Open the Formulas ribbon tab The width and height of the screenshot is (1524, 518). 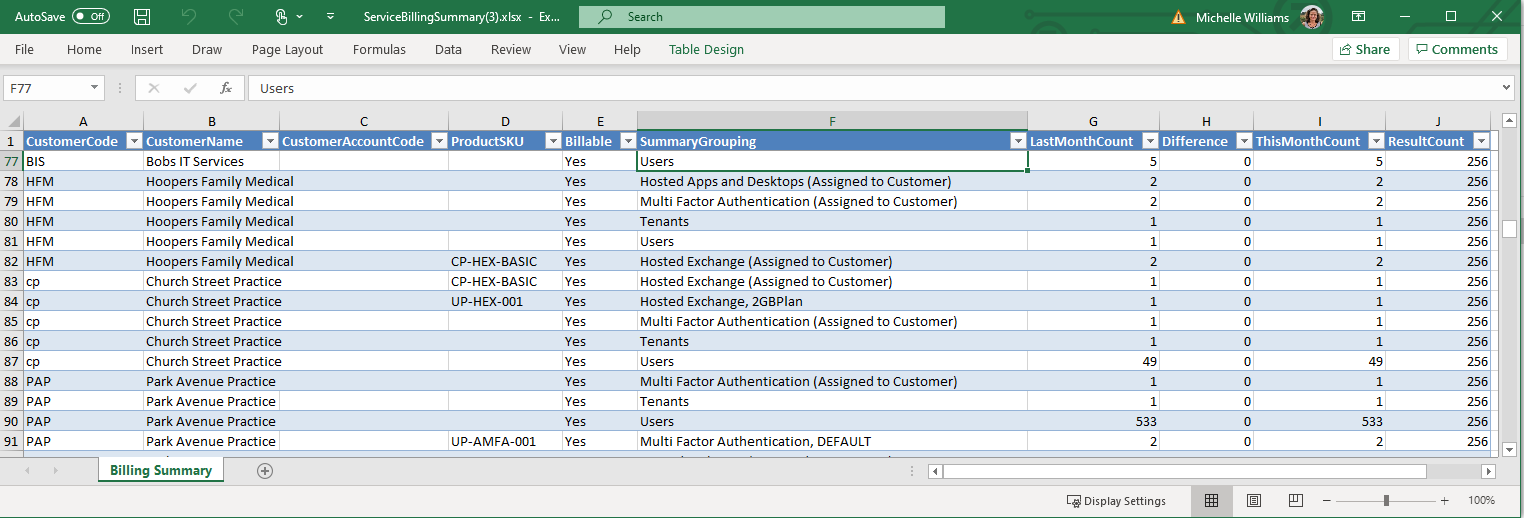379,49
